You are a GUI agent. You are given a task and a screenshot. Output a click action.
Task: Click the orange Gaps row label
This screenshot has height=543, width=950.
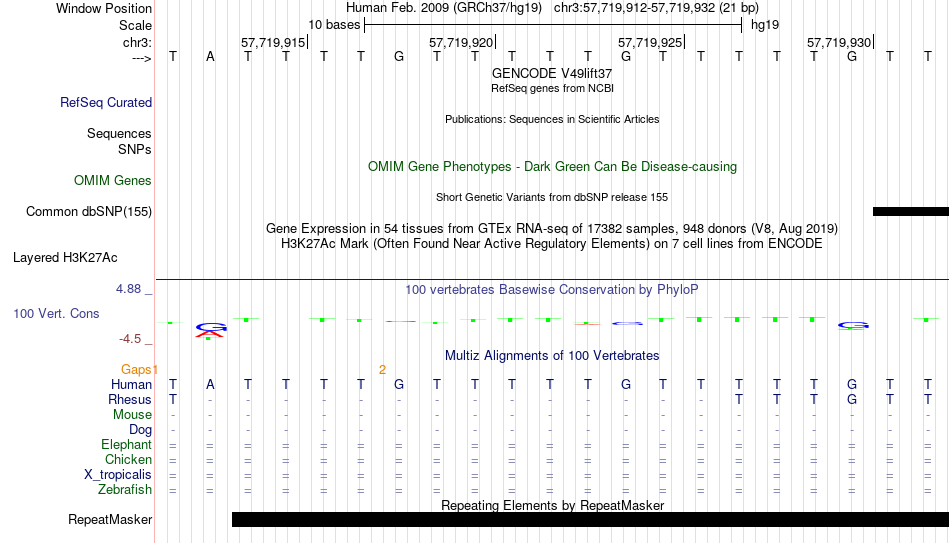pyautogui.click(x=136, y=370)
